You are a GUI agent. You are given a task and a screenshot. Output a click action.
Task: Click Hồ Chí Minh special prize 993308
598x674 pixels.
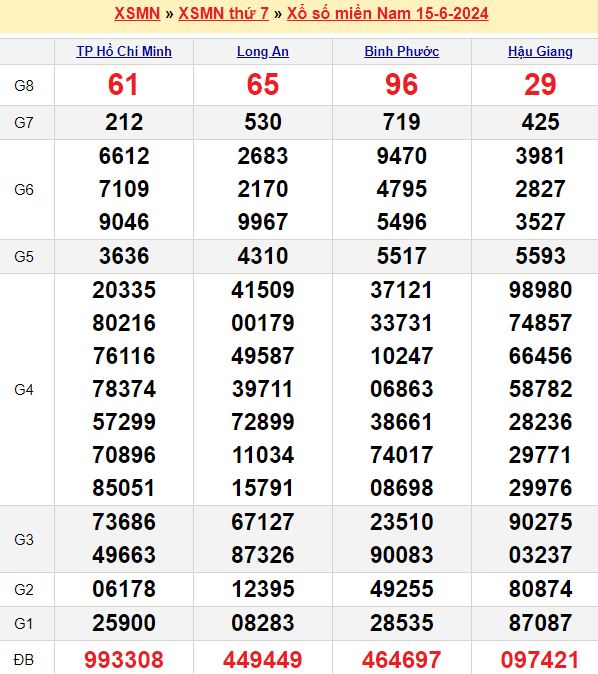click(124, 659)
